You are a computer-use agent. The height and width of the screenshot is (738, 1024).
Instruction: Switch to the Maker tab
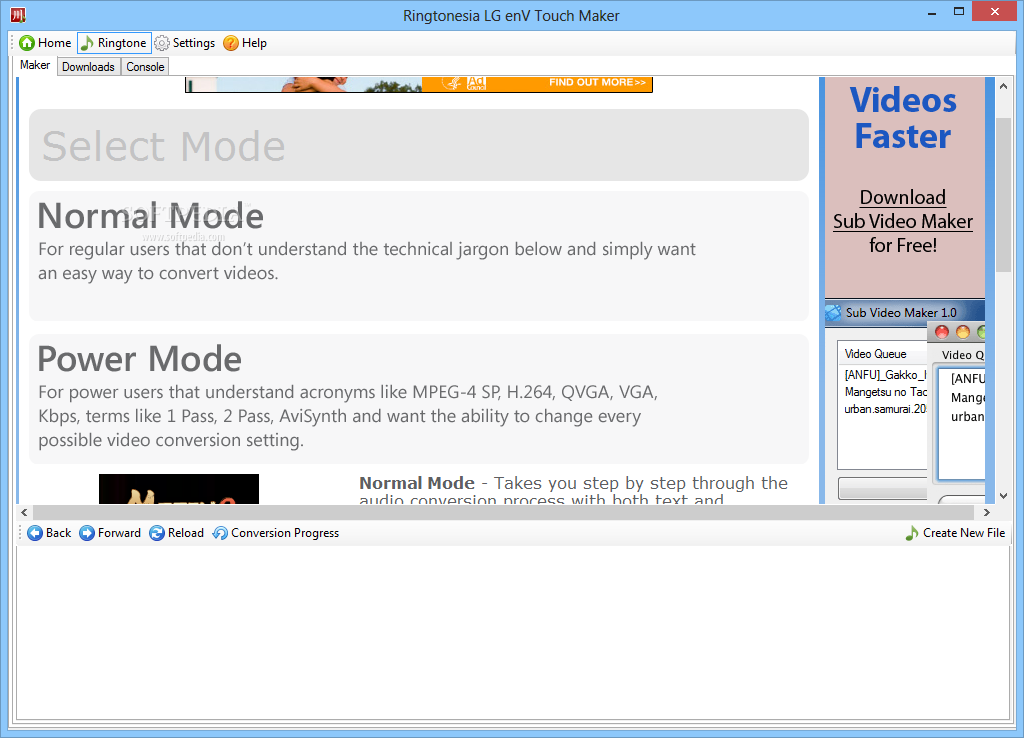coord(35,65)
